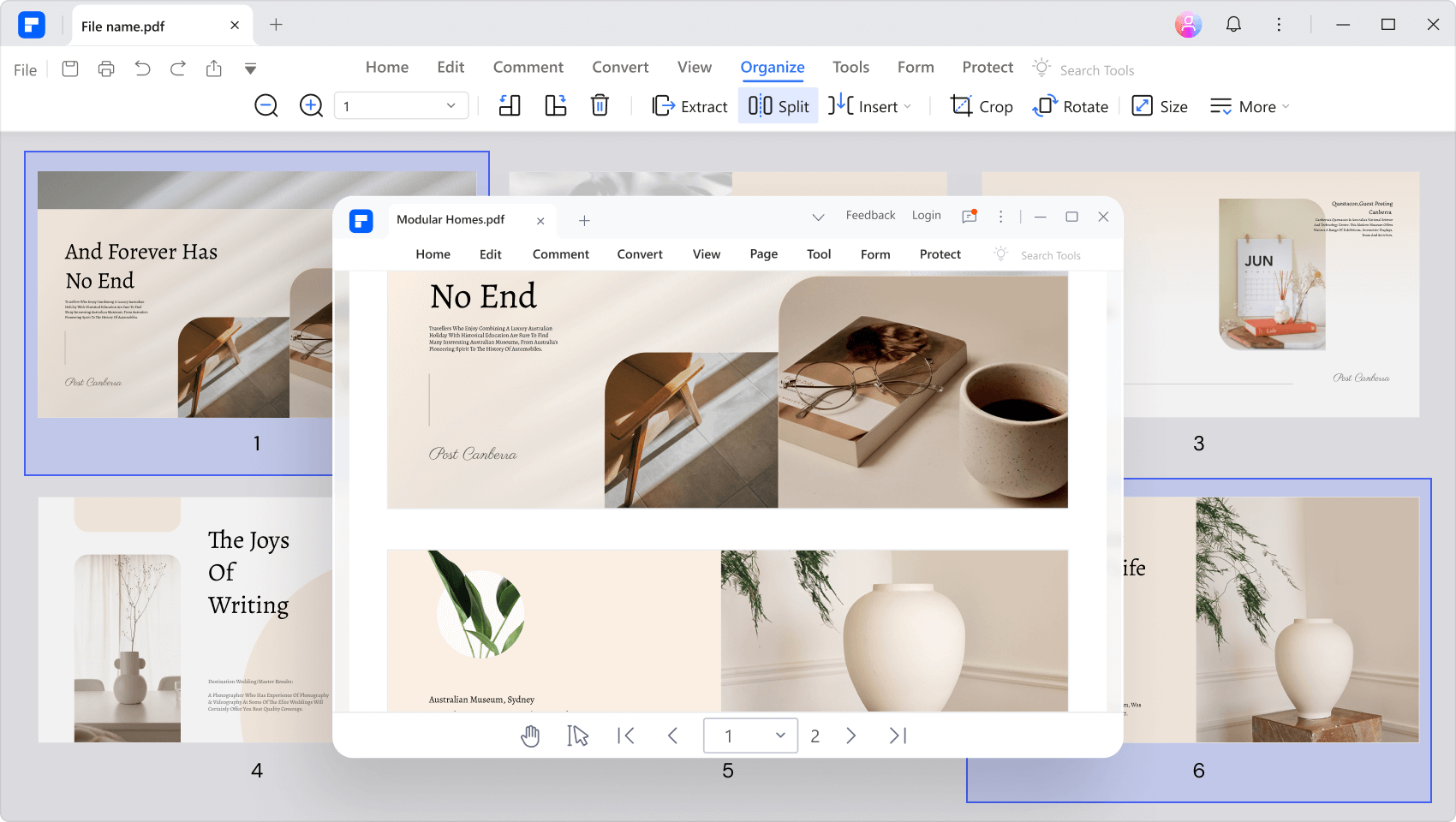
Task: Open the View tab in main window
Action: click(x=695, y=67)
